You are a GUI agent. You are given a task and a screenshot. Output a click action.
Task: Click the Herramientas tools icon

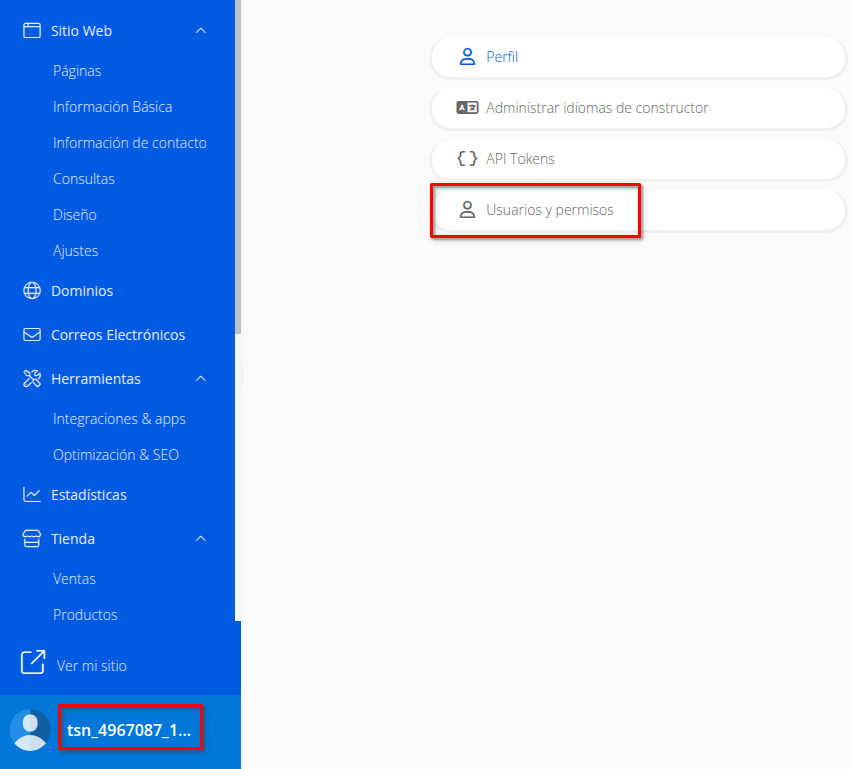point(32,379)
